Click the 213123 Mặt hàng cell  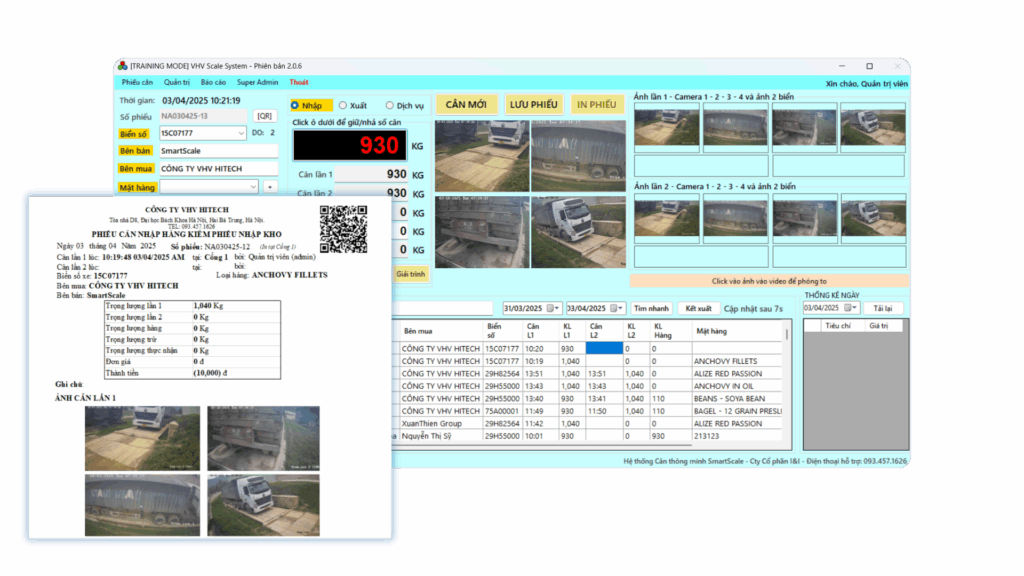738,436
